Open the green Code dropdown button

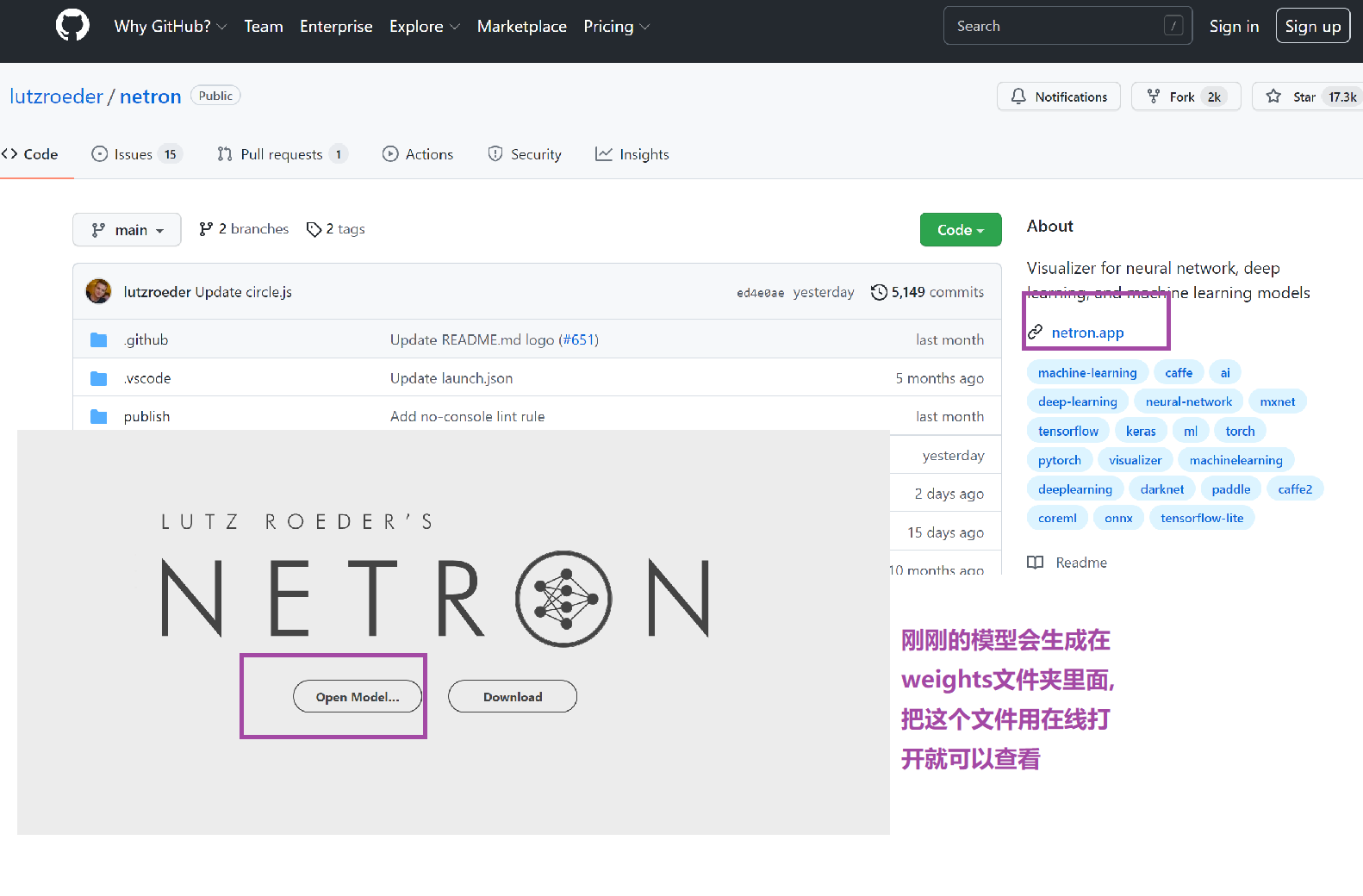click(x=961, y=230)
